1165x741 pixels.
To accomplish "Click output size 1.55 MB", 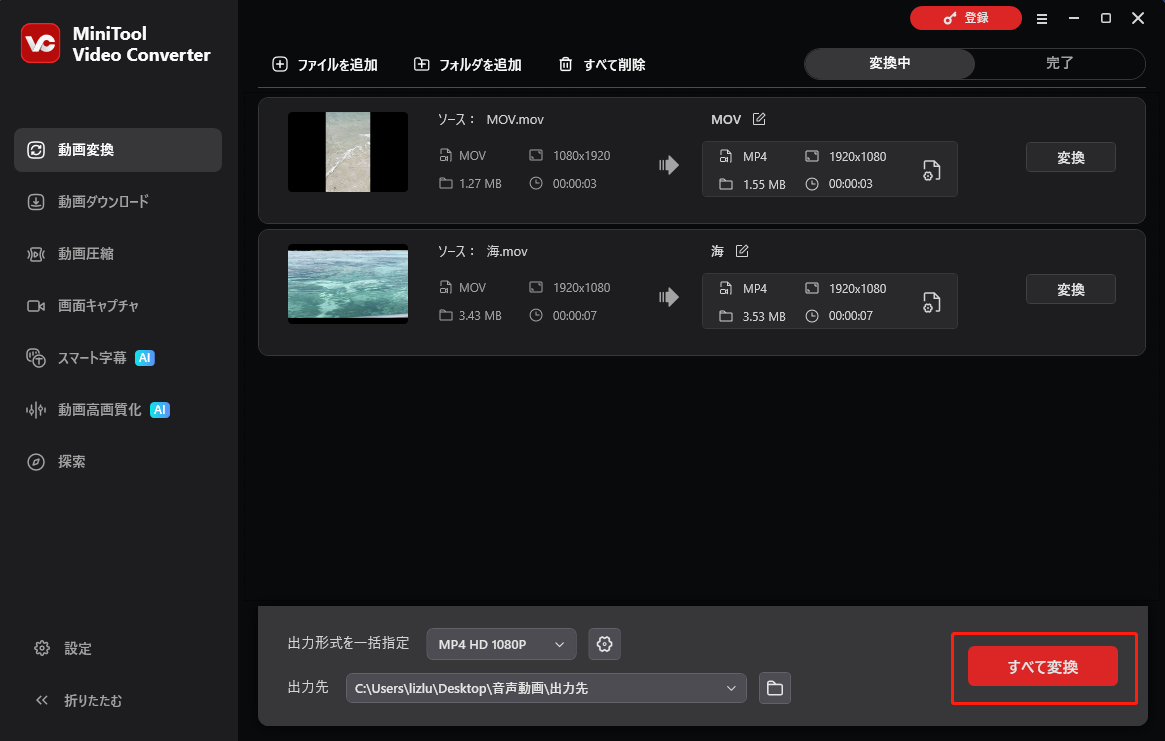I will (764, 184).
